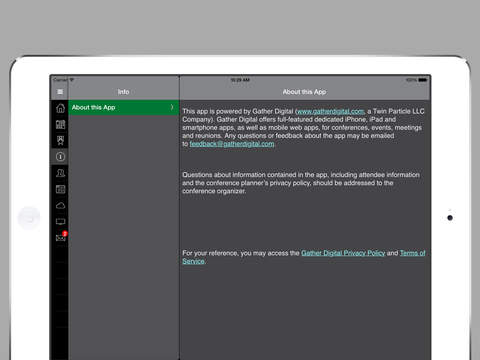
Task: Select the award ribbon sidebar icon
Action: (x=60, y=140)
